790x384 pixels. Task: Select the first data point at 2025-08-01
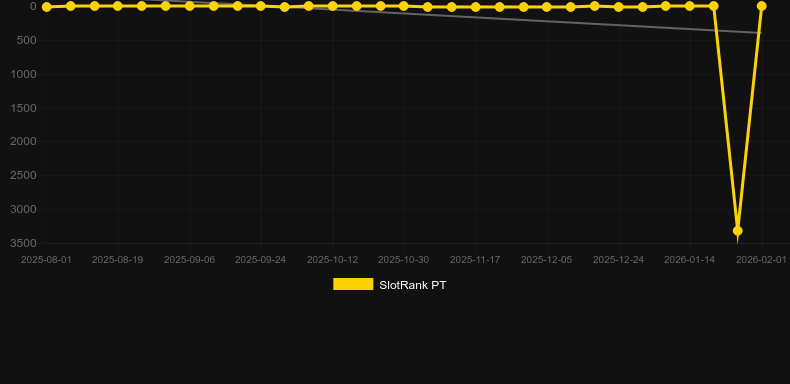pyautogui.click(x=46, y=7)
